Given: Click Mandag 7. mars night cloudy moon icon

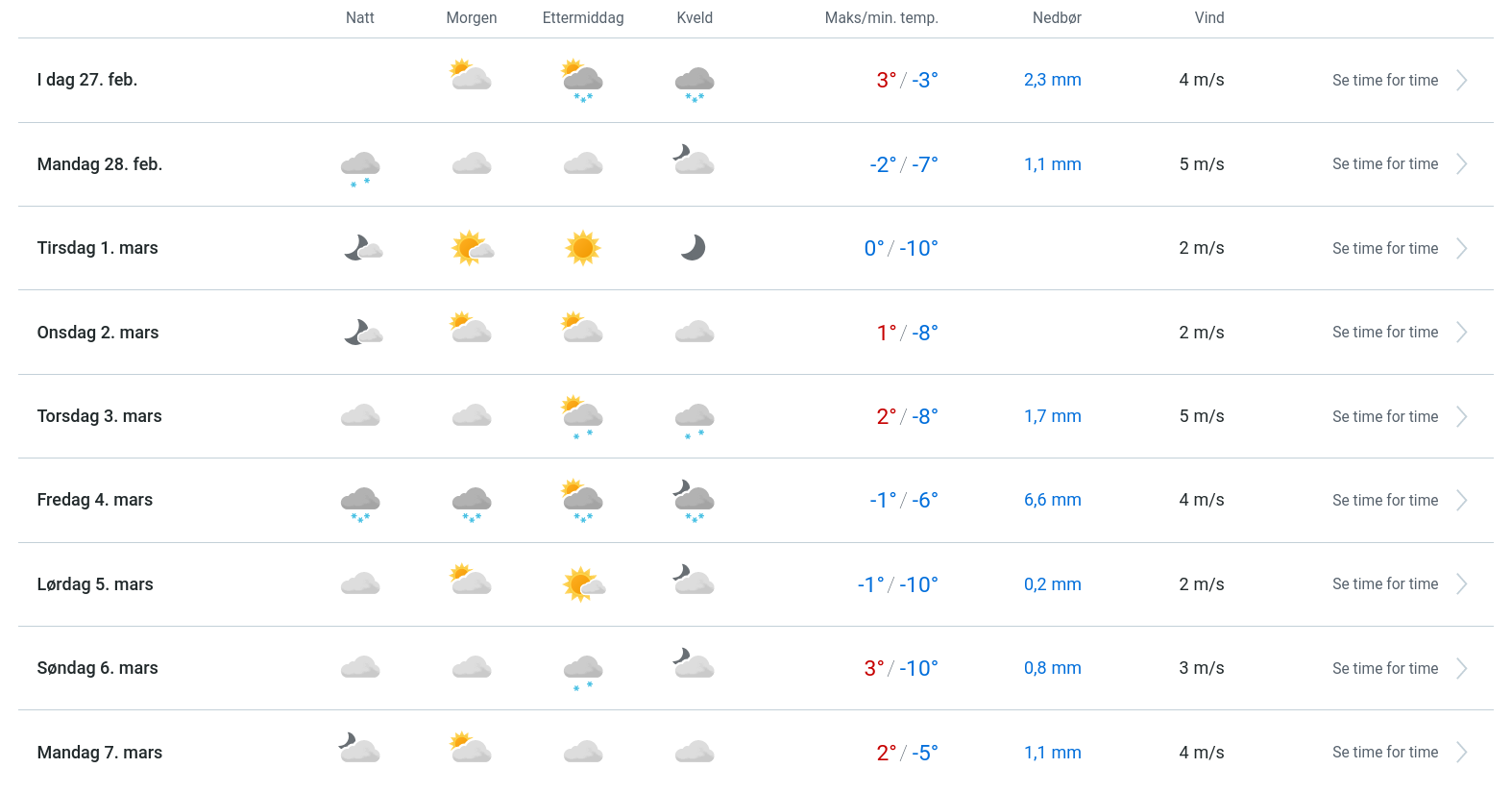Looking at the screenshot, I should tap(360, 748).
